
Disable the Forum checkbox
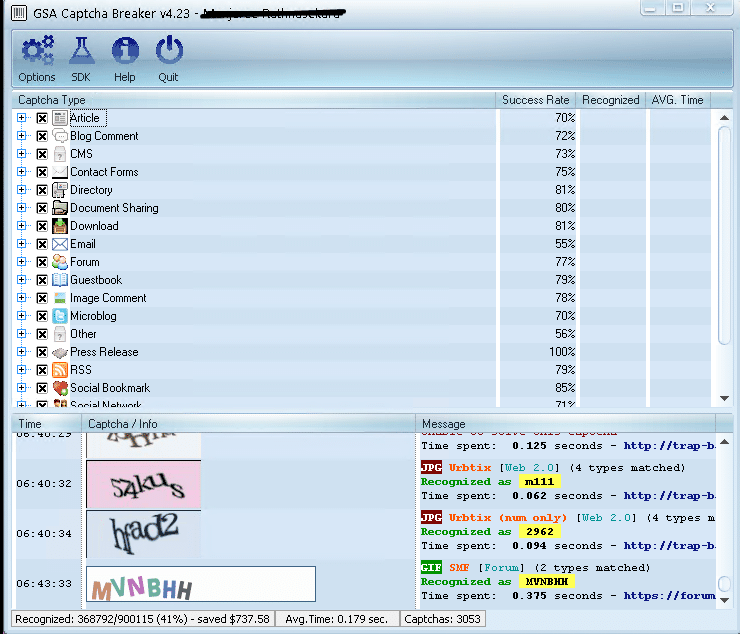pyautogui.click(x=42, y=262)
